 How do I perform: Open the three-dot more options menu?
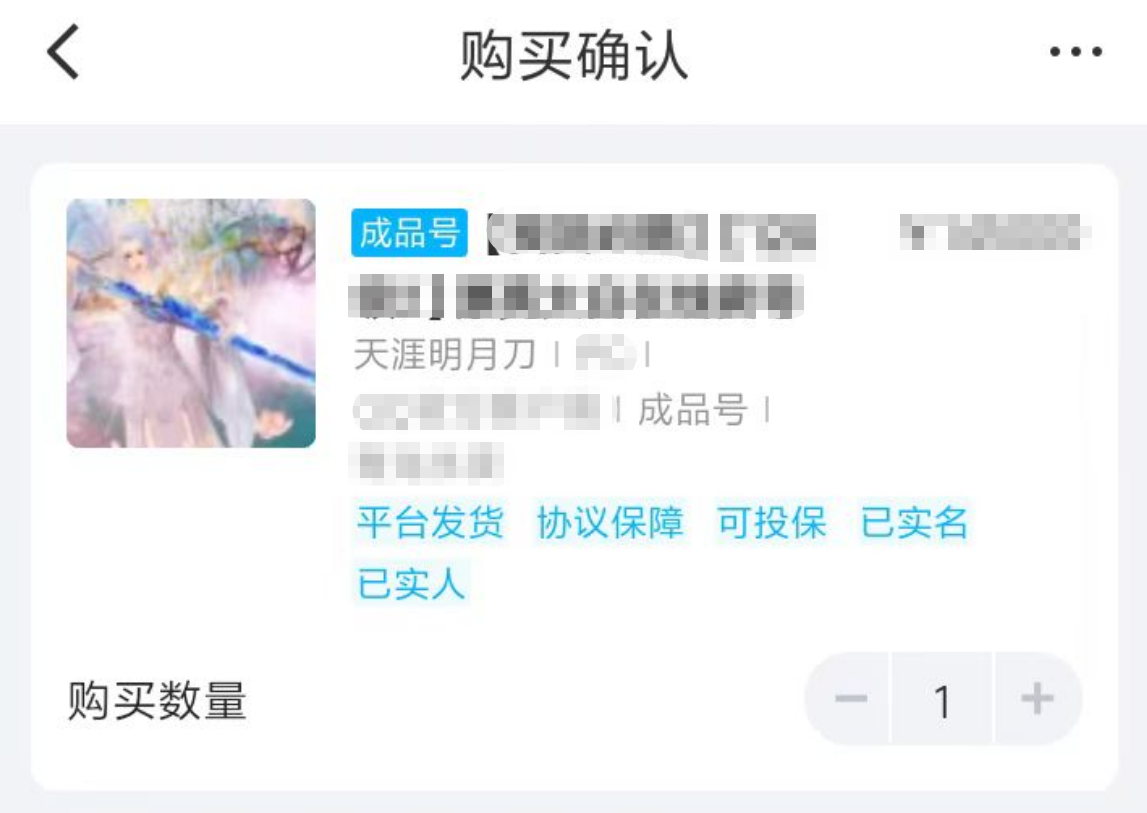pos(1075,51)
